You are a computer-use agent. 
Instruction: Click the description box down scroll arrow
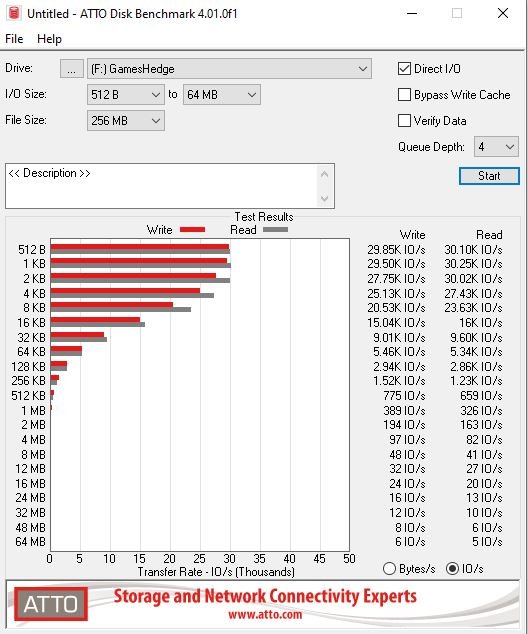[324, 198]
